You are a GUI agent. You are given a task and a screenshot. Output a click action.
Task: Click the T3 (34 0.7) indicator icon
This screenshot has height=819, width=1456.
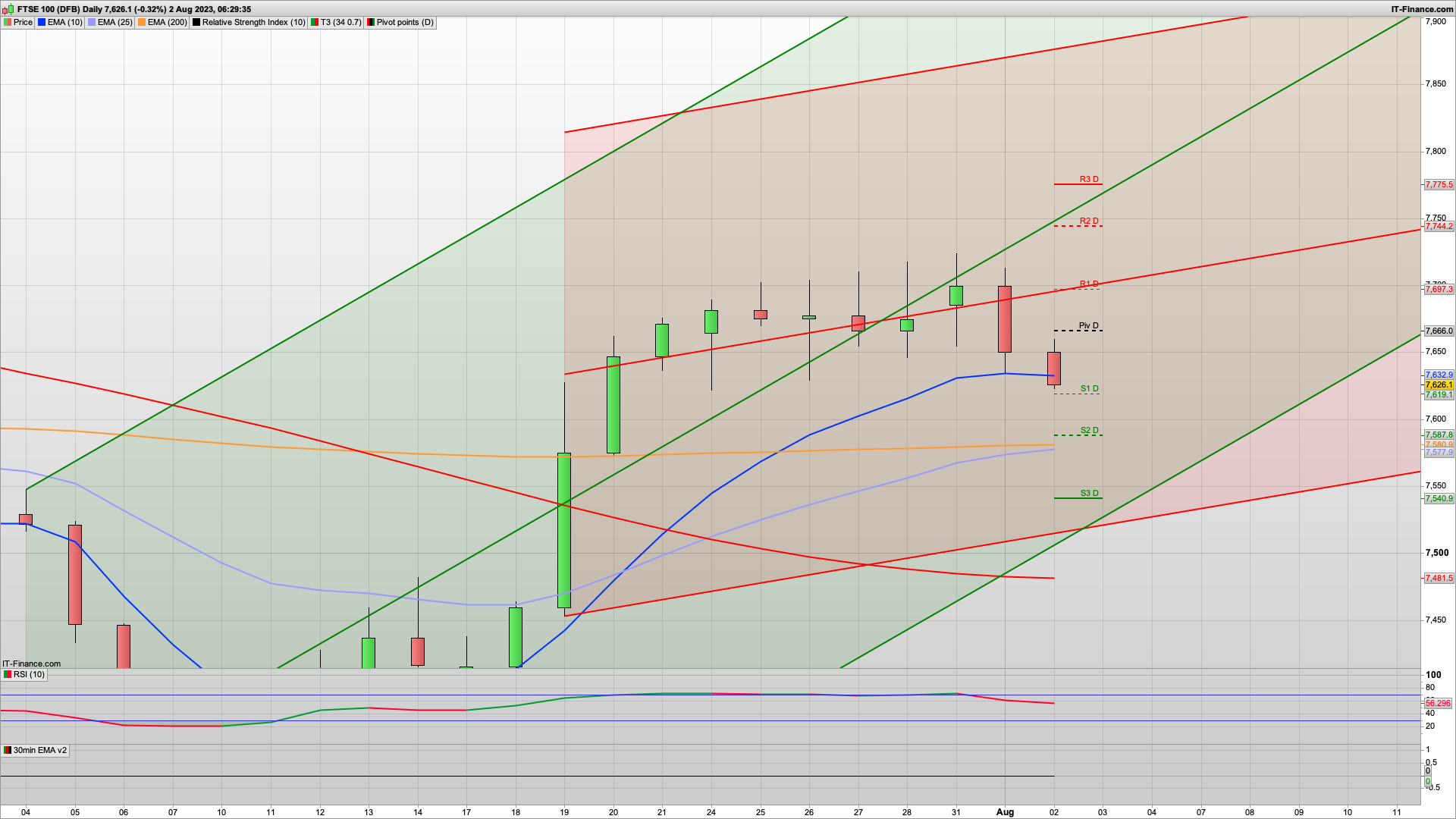pos(315,22)
